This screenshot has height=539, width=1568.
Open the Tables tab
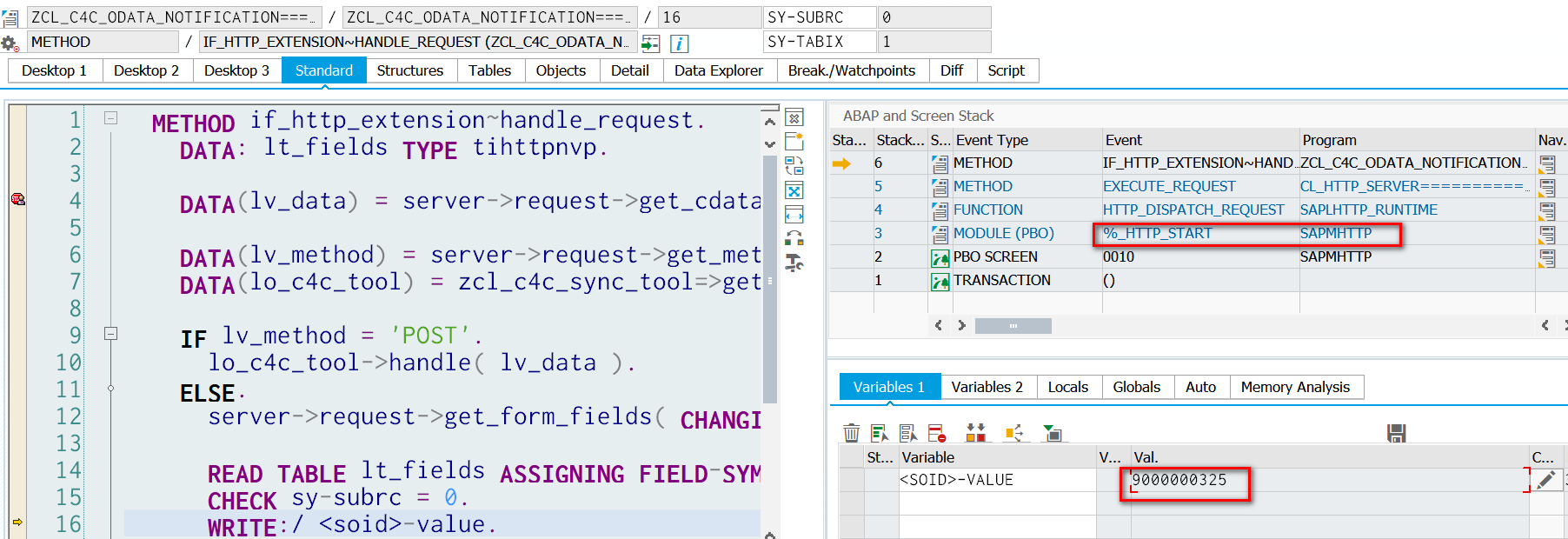click(490, 70)
